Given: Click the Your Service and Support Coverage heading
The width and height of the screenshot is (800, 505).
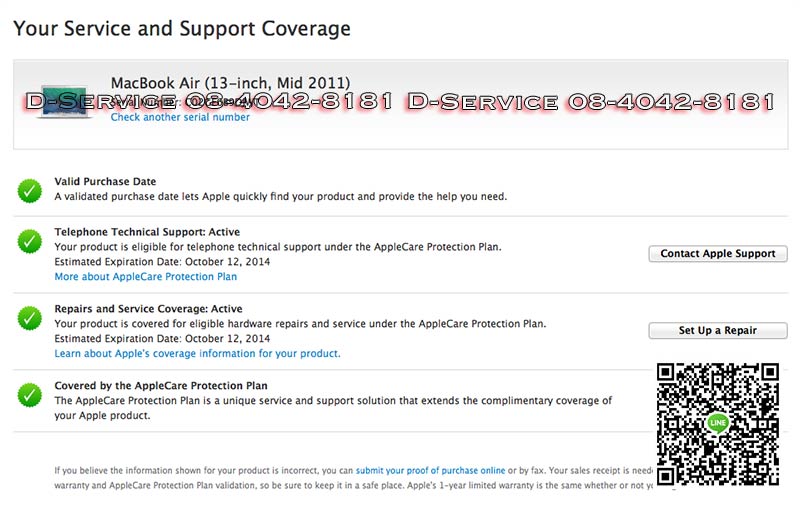Looking at the screenshot, I should pos(182,28).
